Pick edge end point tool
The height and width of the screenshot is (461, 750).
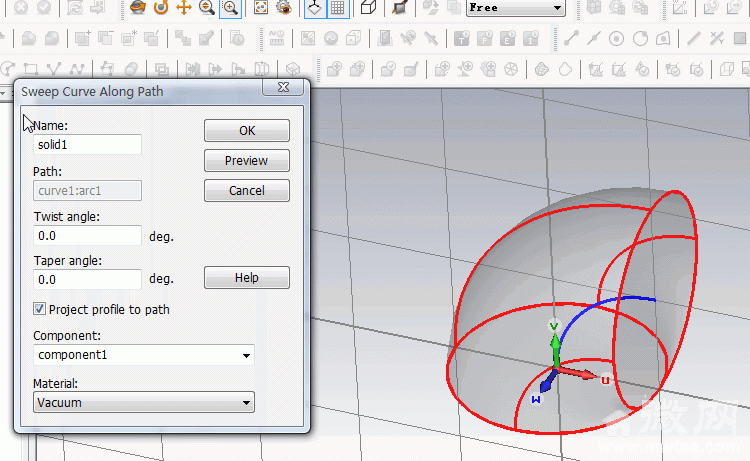click(x=571, y=38)
